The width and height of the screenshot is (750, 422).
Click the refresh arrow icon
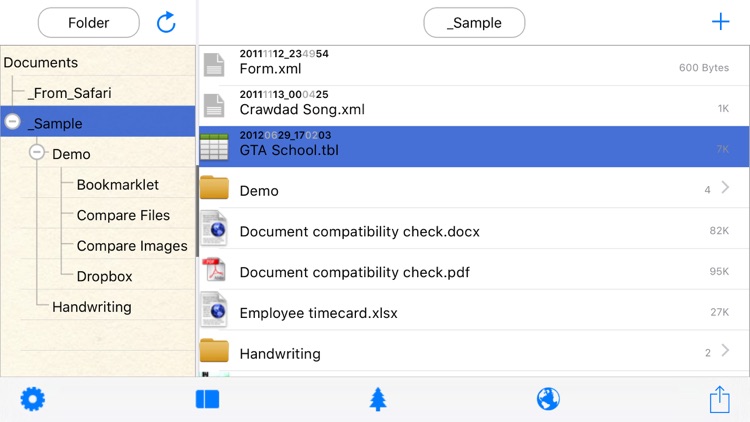point(166,22)
